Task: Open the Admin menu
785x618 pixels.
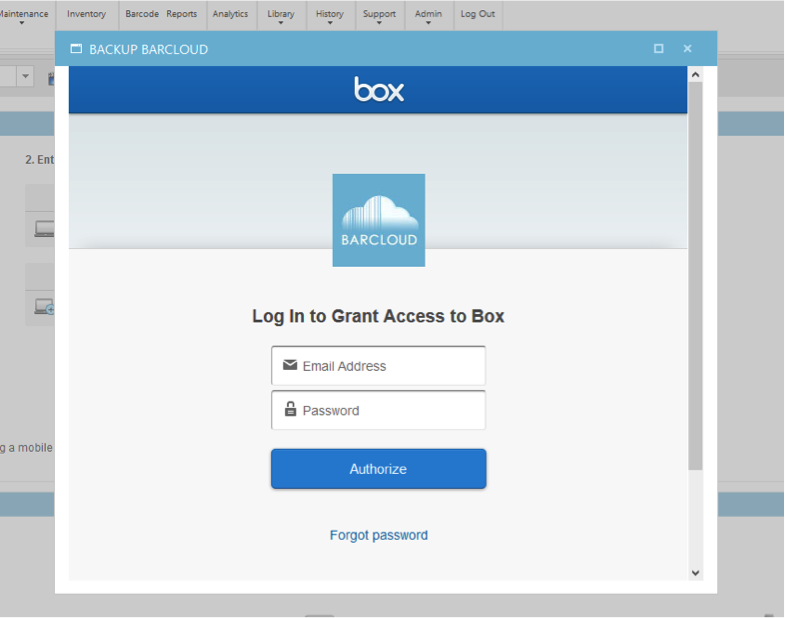Action: click(428, 14)
